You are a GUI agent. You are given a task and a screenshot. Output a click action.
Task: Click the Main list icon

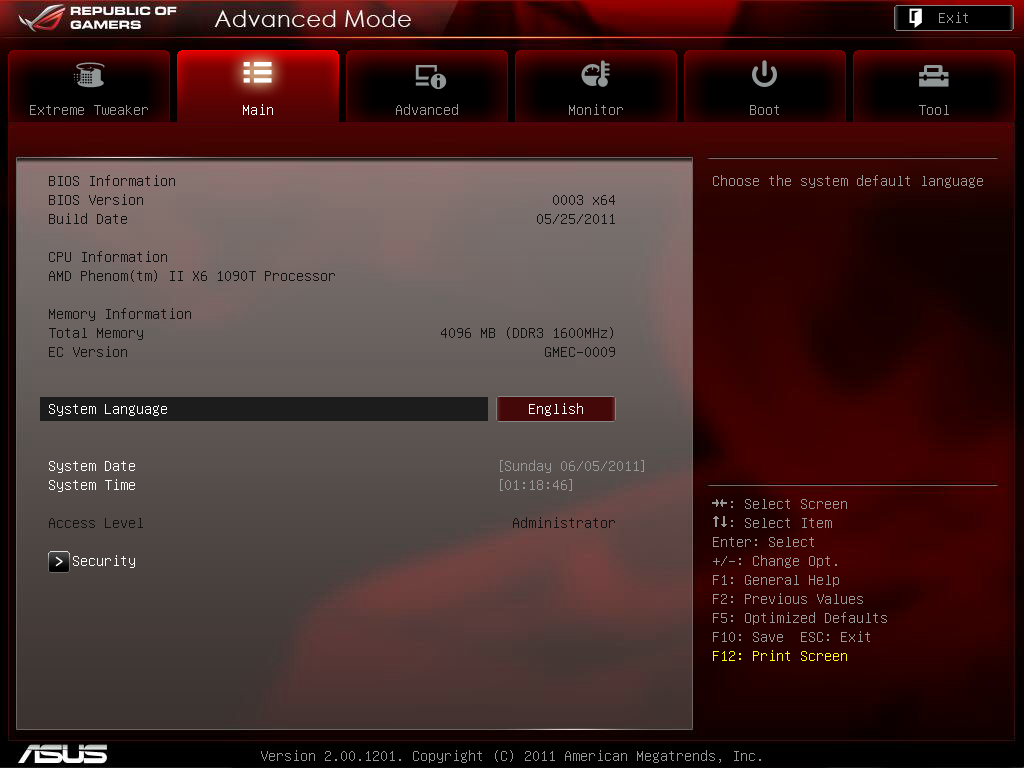click(x=257, y=72)
